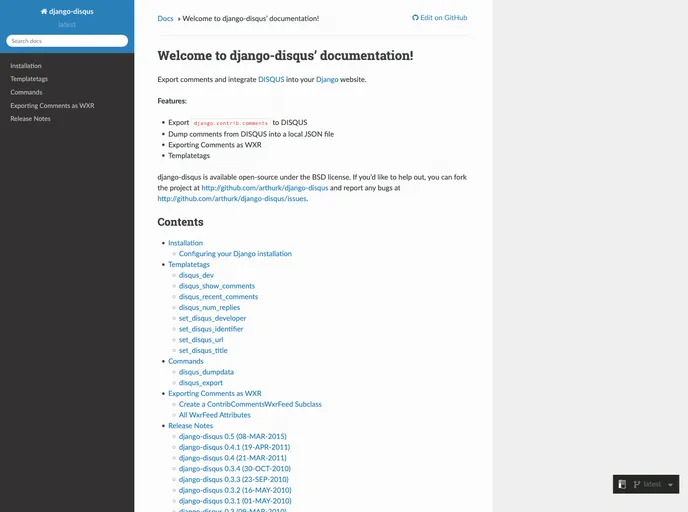Open django-disqus 0.5 (08-MAR-2015) notes
Viewport: 688px width, 512px height.
click(x=233, y=437)
